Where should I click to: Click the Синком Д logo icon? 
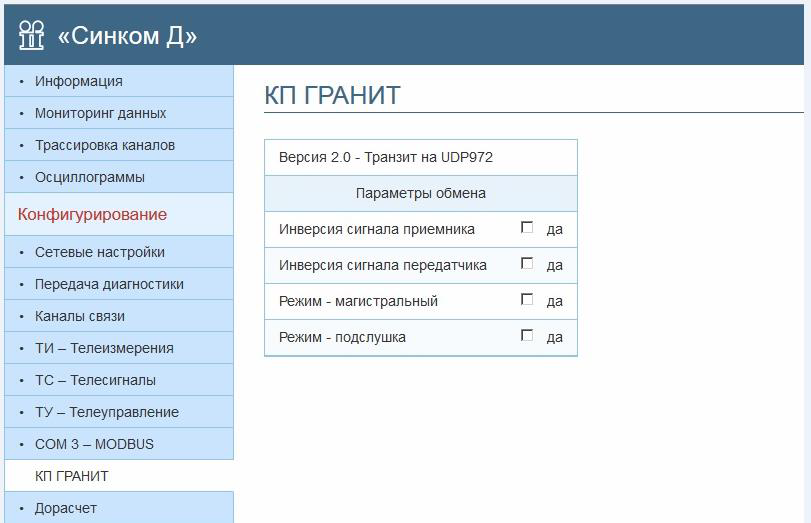pyautogui.click(x=32, y=35)
